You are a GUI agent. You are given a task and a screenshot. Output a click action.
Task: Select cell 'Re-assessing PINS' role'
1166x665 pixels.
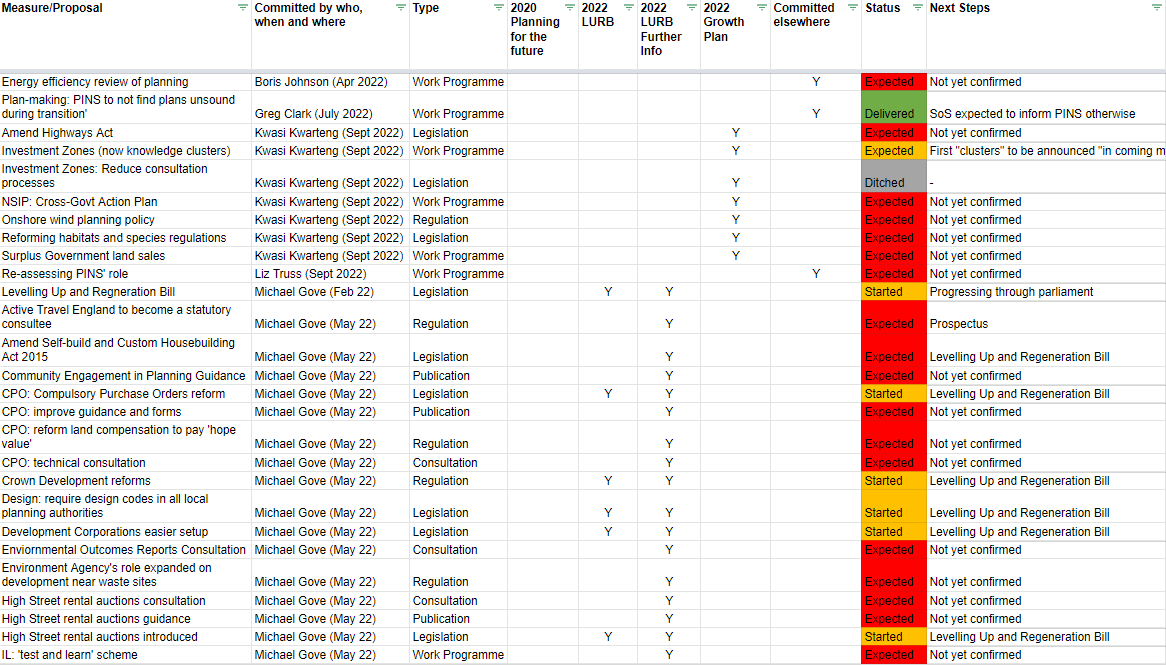(126, 274)
